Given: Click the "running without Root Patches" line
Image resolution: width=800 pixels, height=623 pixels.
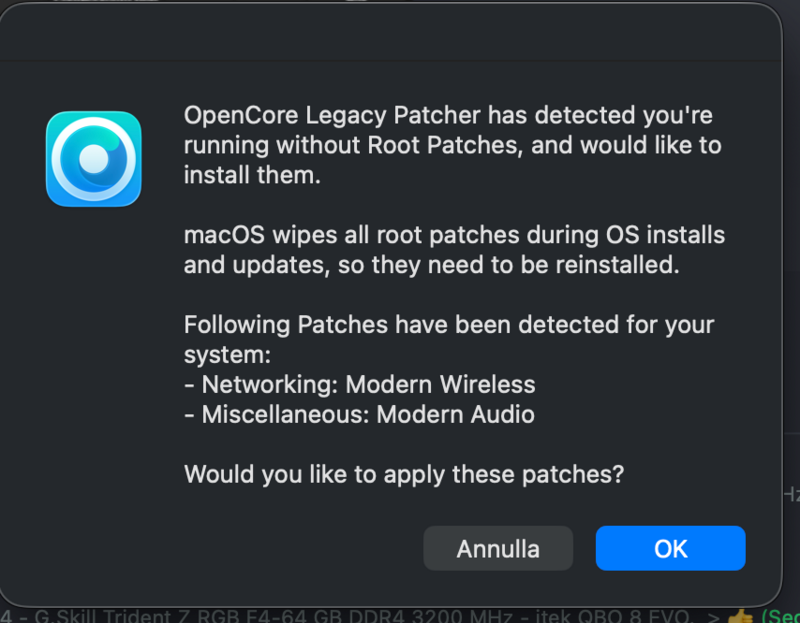Looking at the screenshot, I should tap(452, 145).
